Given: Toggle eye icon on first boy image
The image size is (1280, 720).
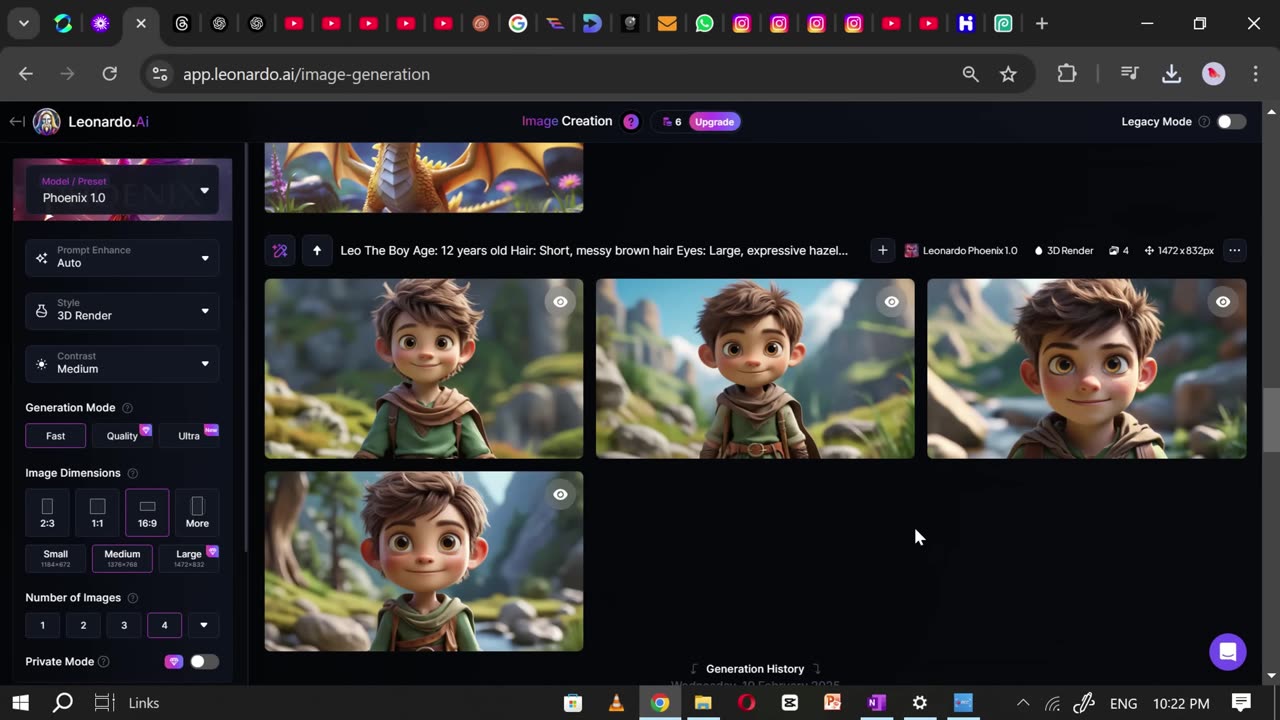Looking at the screenshot, I should (x=560, y=302).
